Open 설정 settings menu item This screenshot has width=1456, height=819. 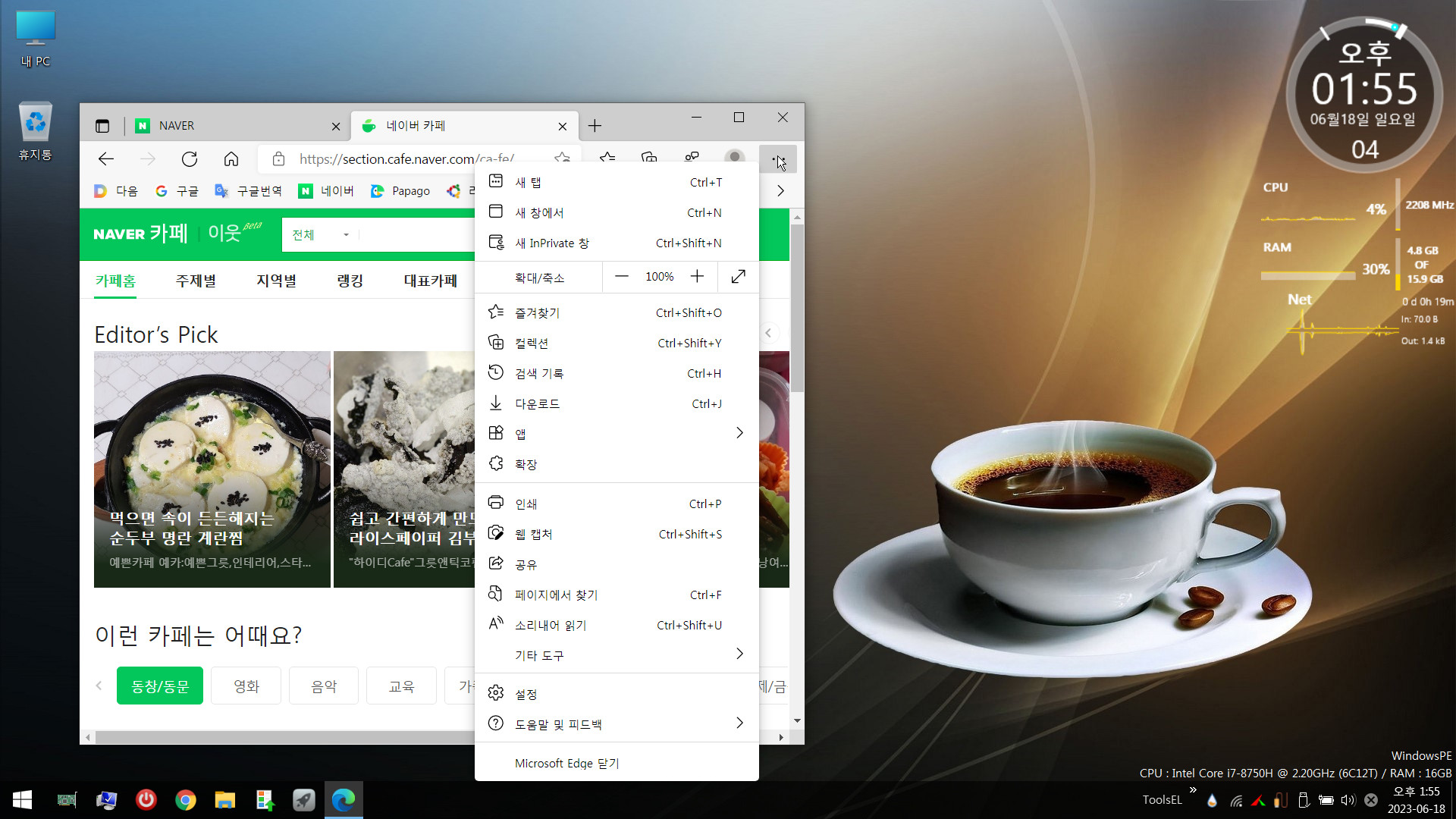pos(617,694)
